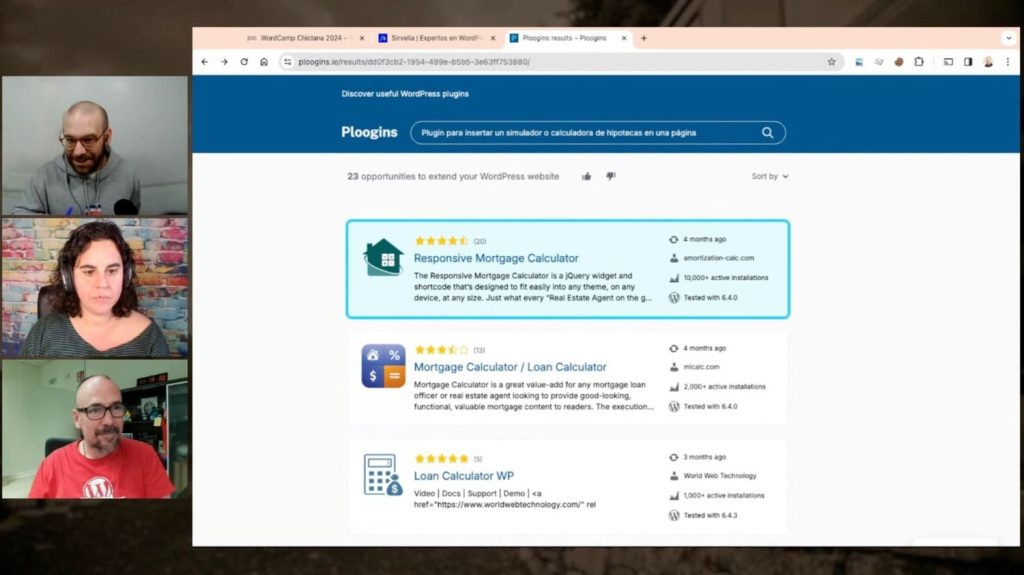Give thumbs down to results

[x=611, y=176]
